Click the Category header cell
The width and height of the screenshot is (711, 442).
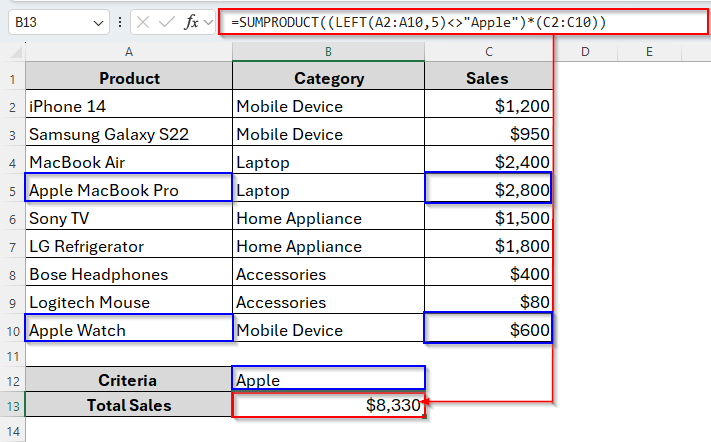coord(328,78)
